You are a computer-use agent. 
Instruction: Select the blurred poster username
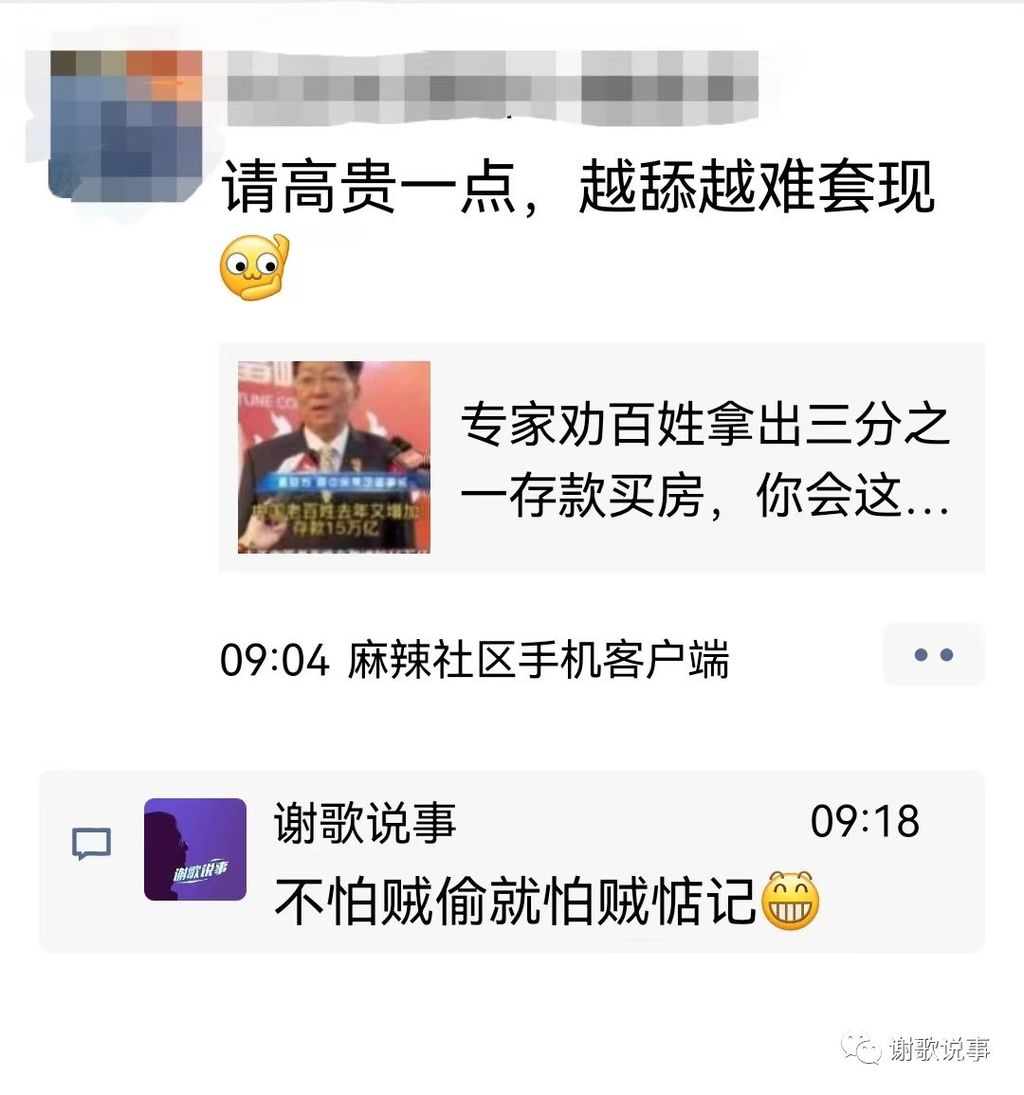click(x=492, y=88)
